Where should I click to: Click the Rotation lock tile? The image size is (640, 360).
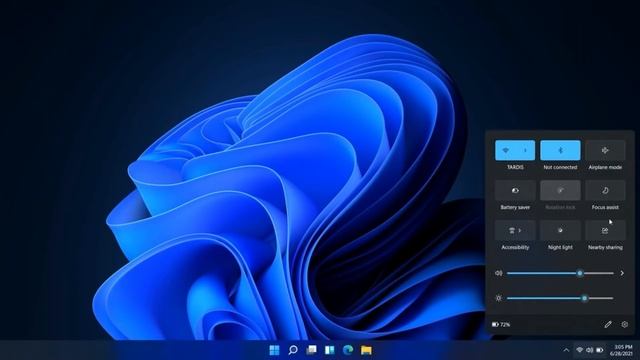click(x=560, y=190)
